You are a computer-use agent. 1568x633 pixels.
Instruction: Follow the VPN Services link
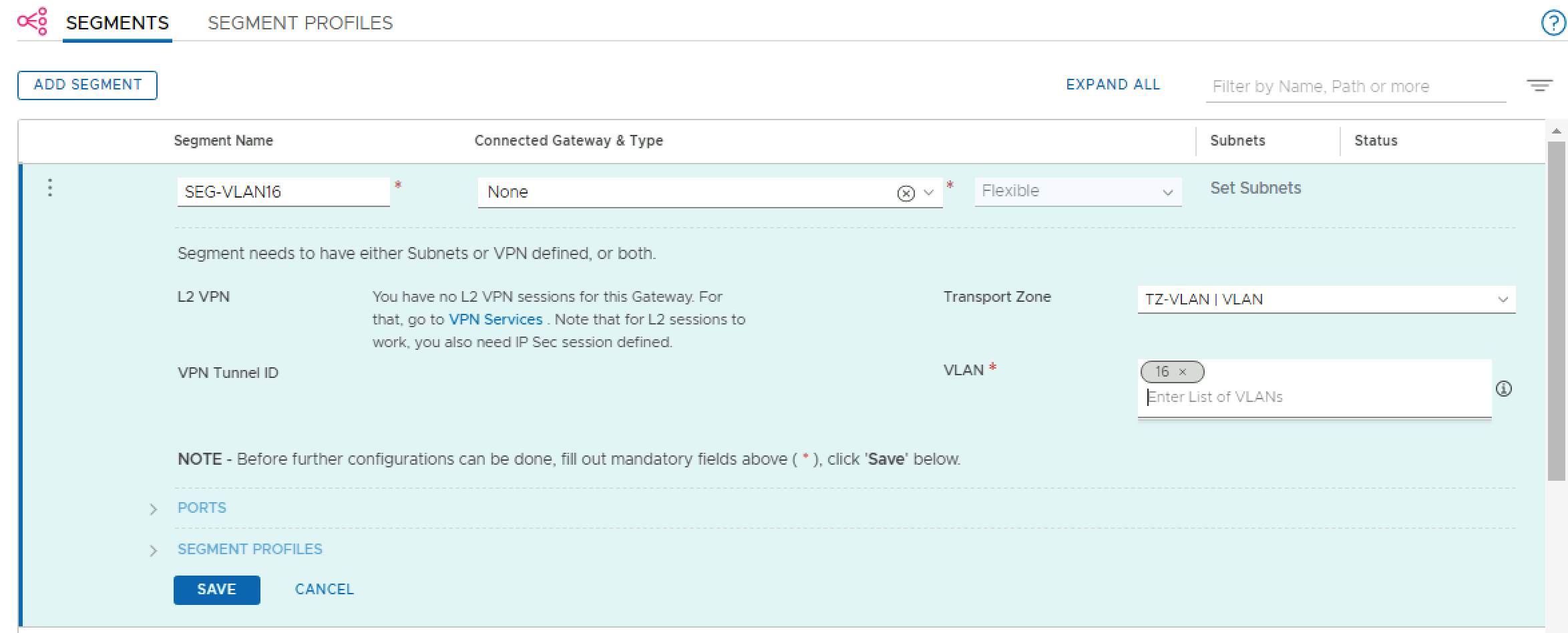coord(496,320)
